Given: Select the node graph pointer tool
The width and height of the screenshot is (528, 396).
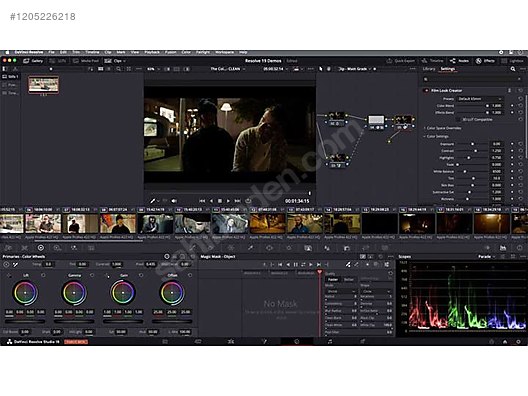Looking at the screenshot, I should pos(321,69).
